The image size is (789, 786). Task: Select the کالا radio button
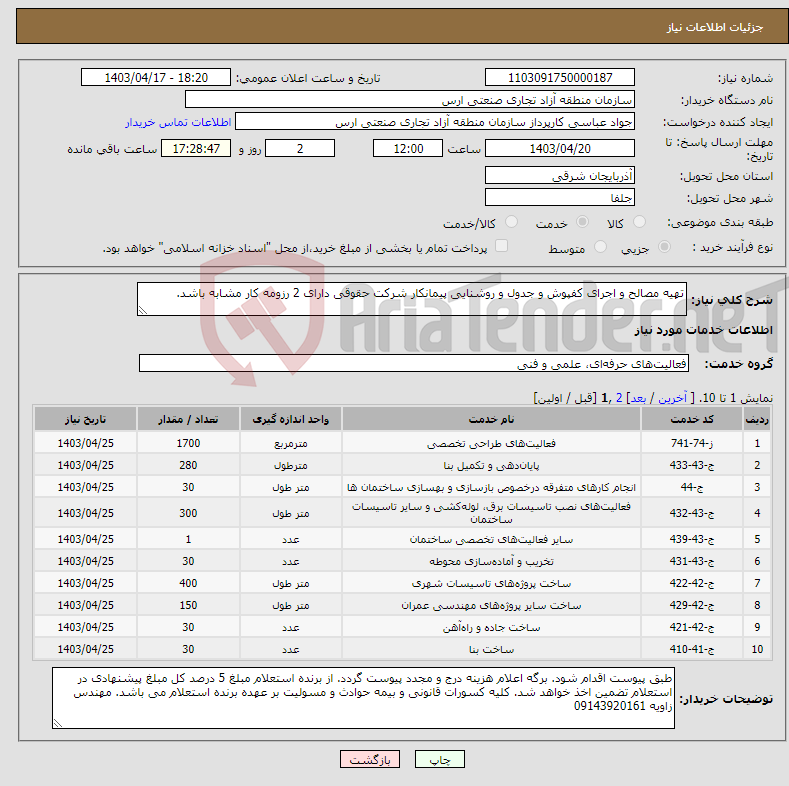[x=639, y=222]
